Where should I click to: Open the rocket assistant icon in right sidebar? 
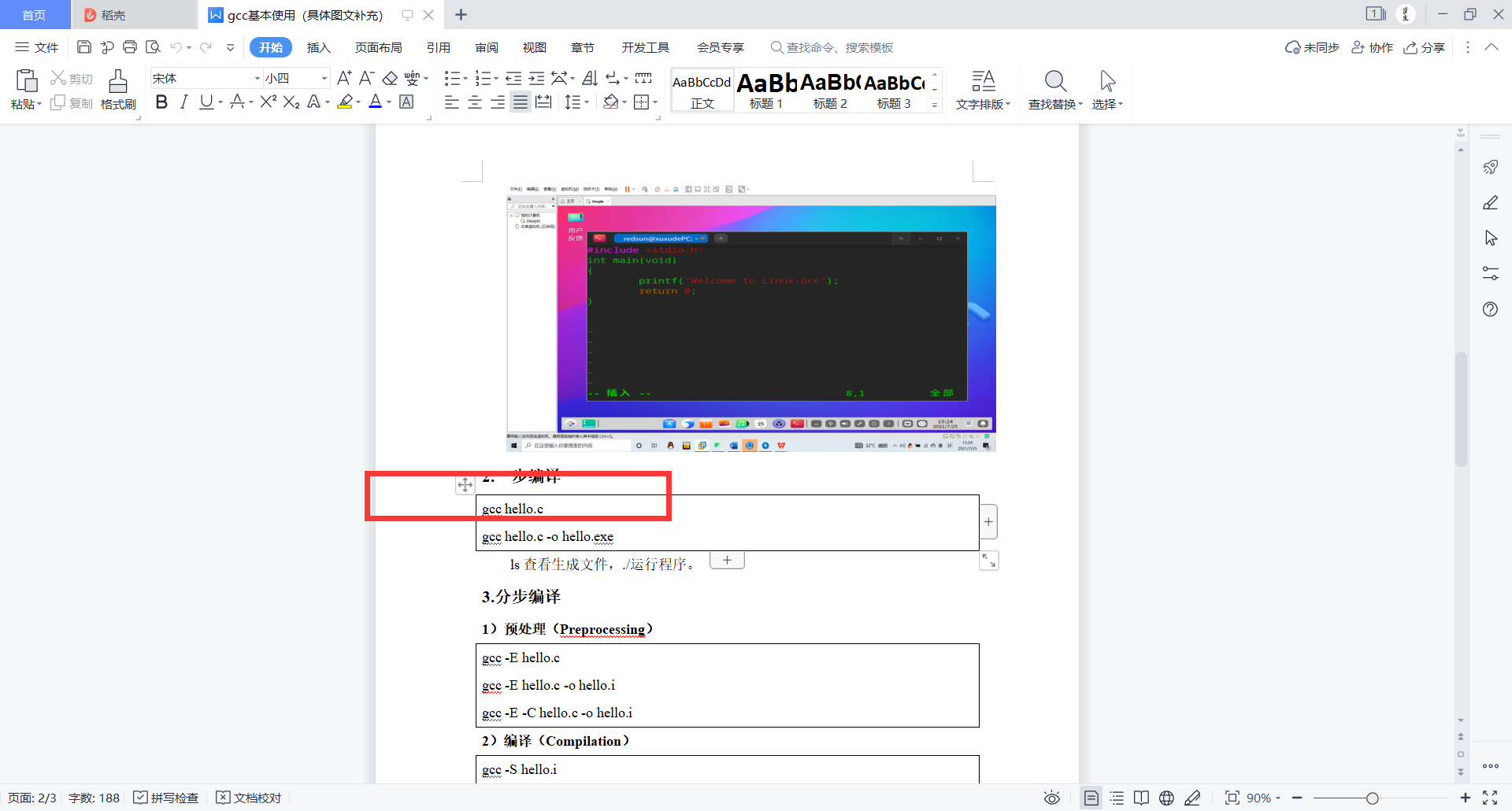tap(1490, 167)
